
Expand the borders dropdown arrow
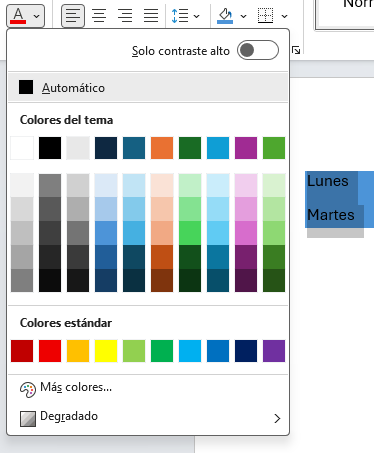[x=284, y=16]
